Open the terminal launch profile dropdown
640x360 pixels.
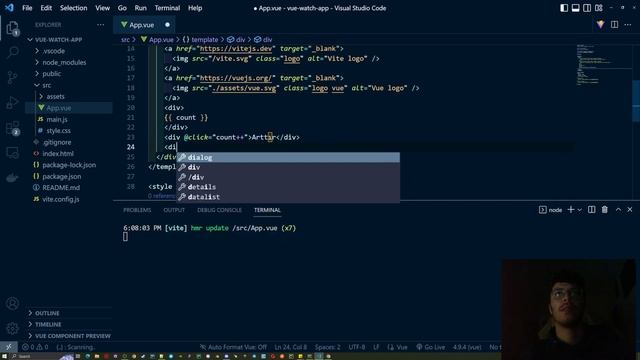click(579, 210)
